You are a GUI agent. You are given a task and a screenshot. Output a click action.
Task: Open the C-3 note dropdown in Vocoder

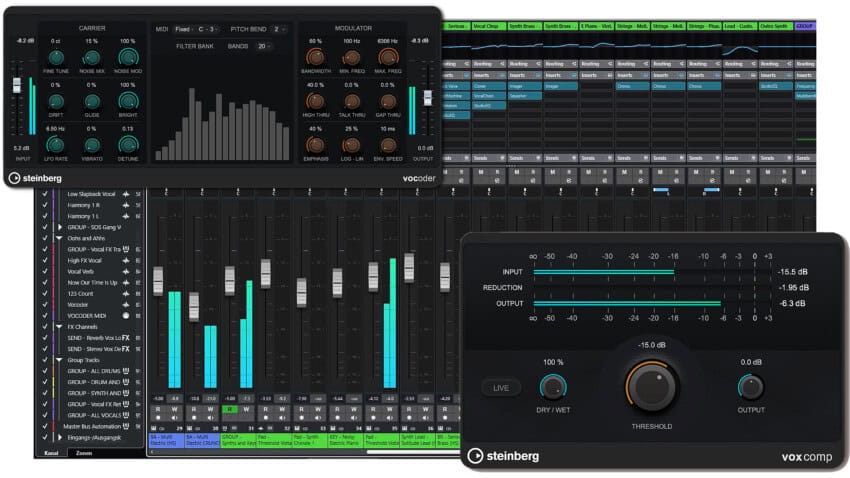[208, 29]
